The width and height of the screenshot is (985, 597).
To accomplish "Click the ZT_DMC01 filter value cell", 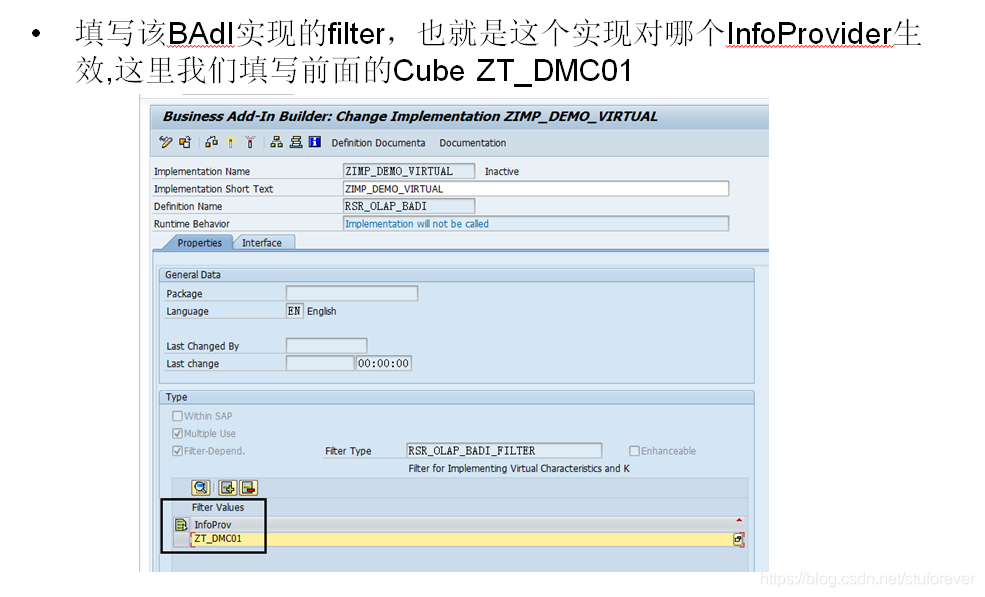I will (461, 539).
